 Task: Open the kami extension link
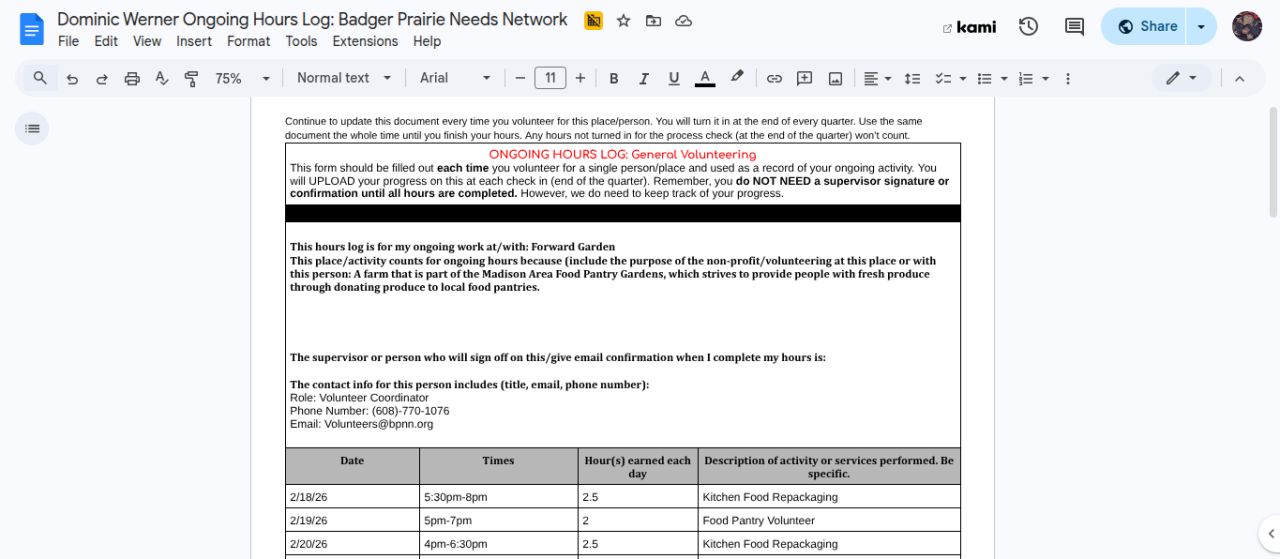coord(969,27)
